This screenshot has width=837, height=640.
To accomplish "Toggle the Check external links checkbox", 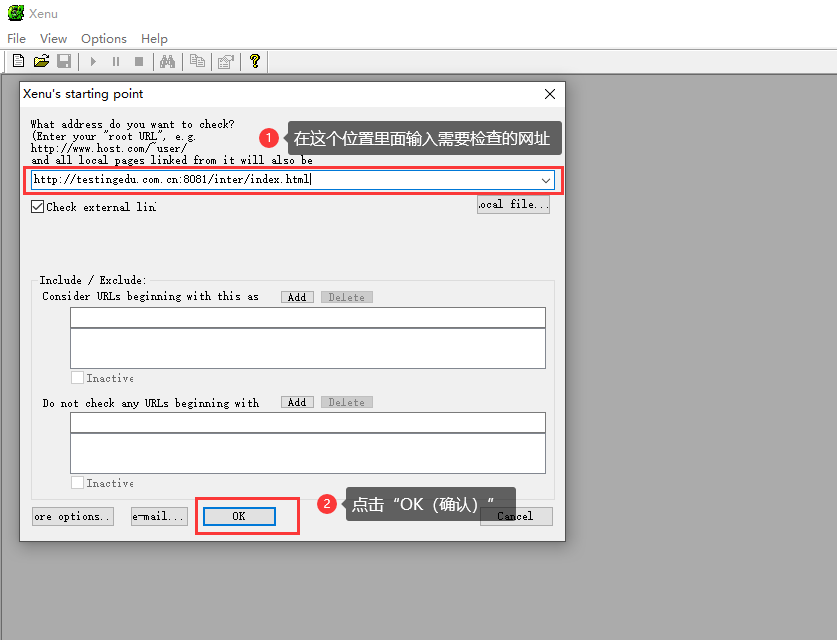I will click(37, 207).
